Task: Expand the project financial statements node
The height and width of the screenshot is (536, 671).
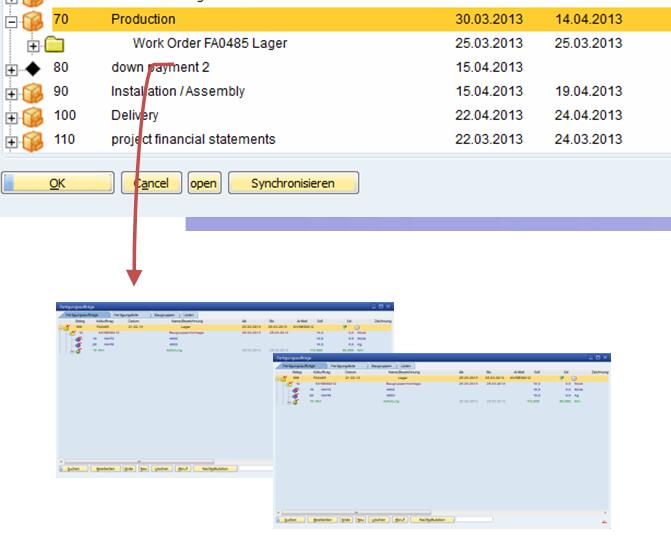Action: (x=12, y=142)
